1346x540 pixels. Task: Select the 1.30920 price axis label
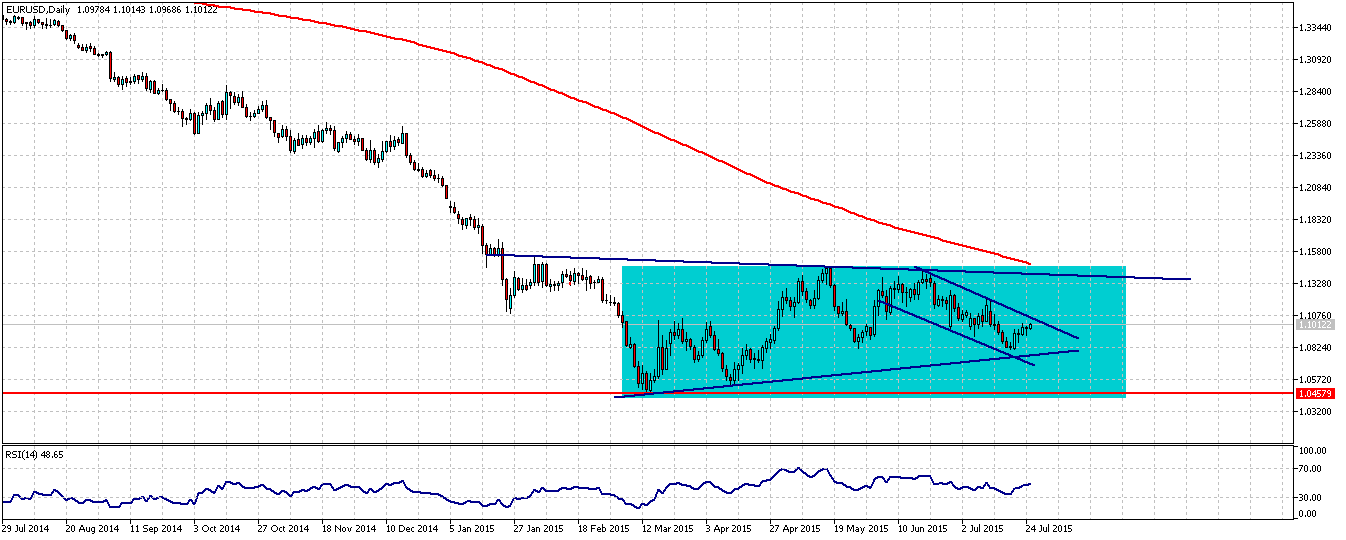pos(1315,59)
